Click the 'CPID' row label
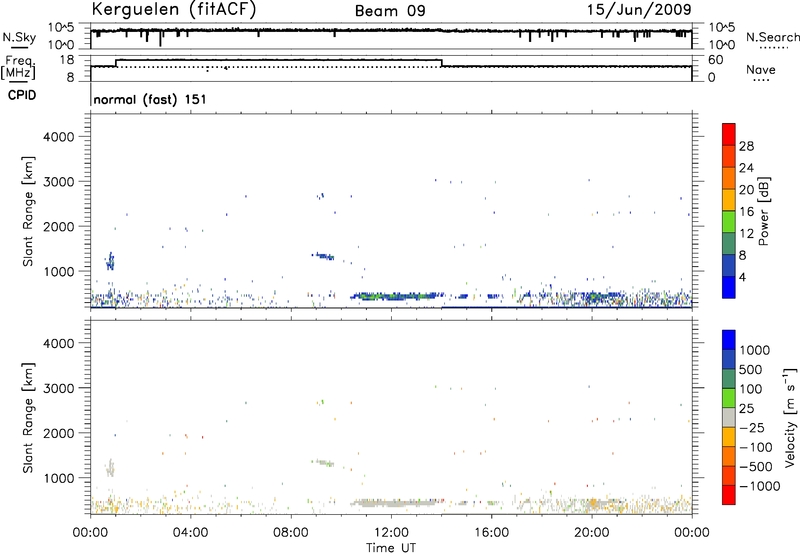800x554 pixels. (x=22, y=95)
